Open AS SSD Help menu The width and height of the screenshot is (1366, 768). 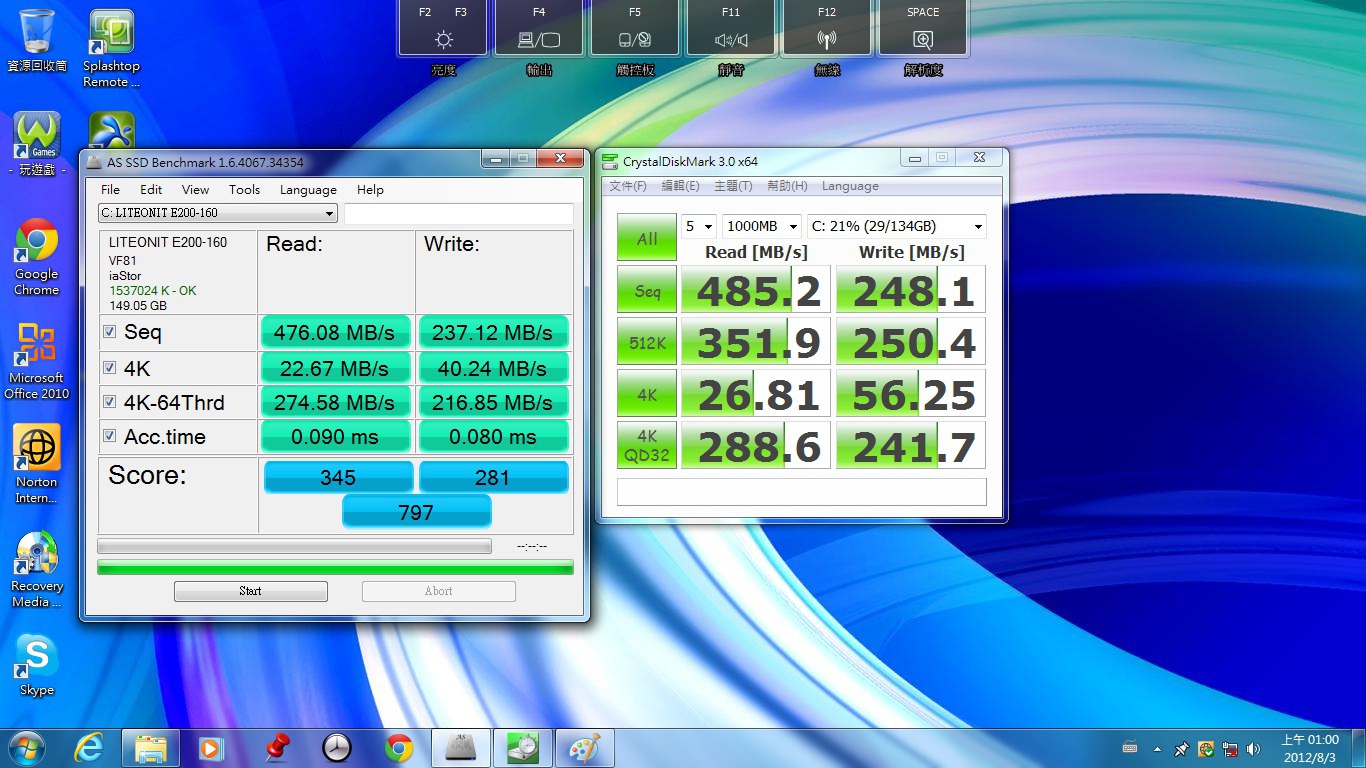pyautogui.click(x=370, y=189)
